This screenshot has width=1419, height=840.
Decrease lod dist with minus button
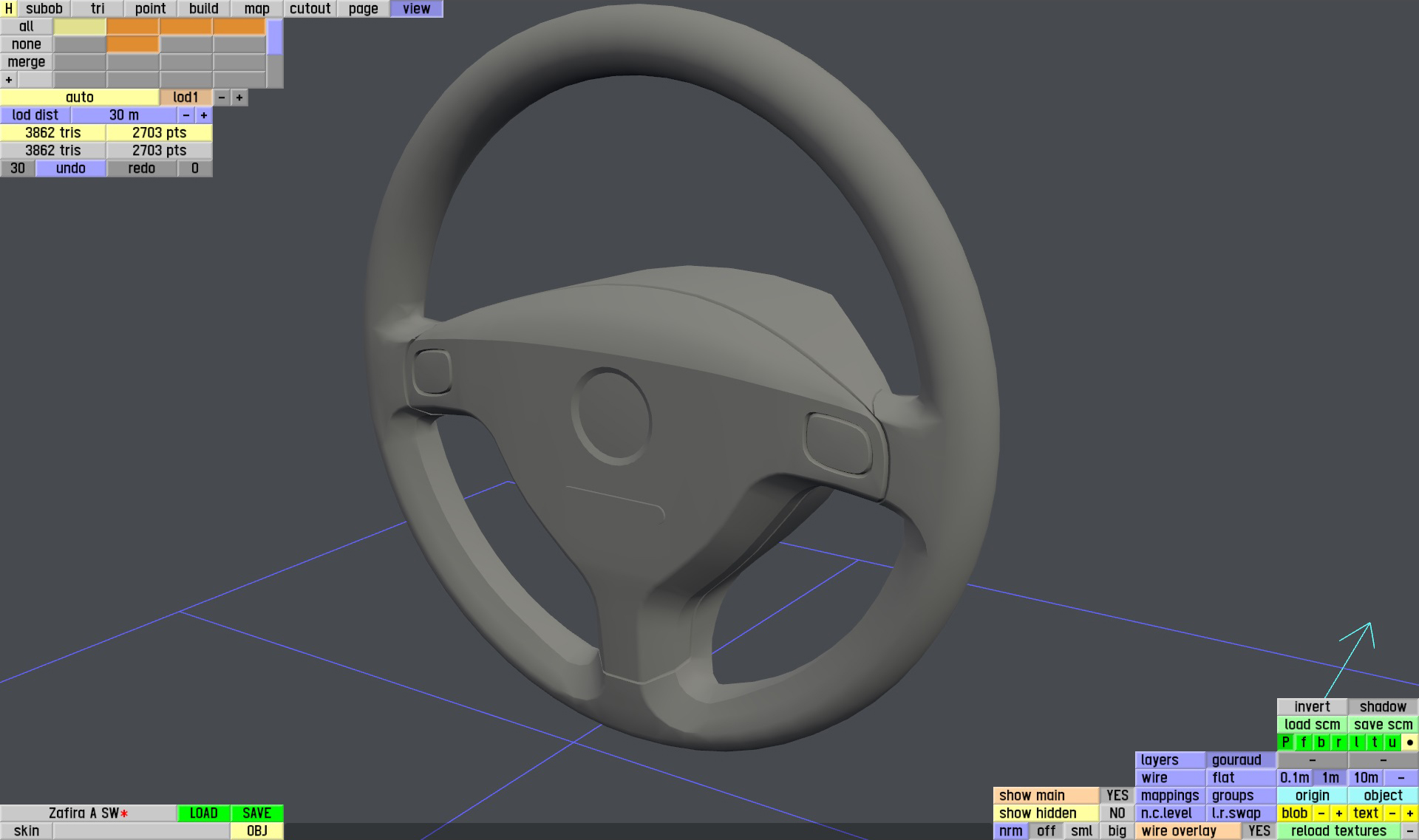[x=186, y=115]
